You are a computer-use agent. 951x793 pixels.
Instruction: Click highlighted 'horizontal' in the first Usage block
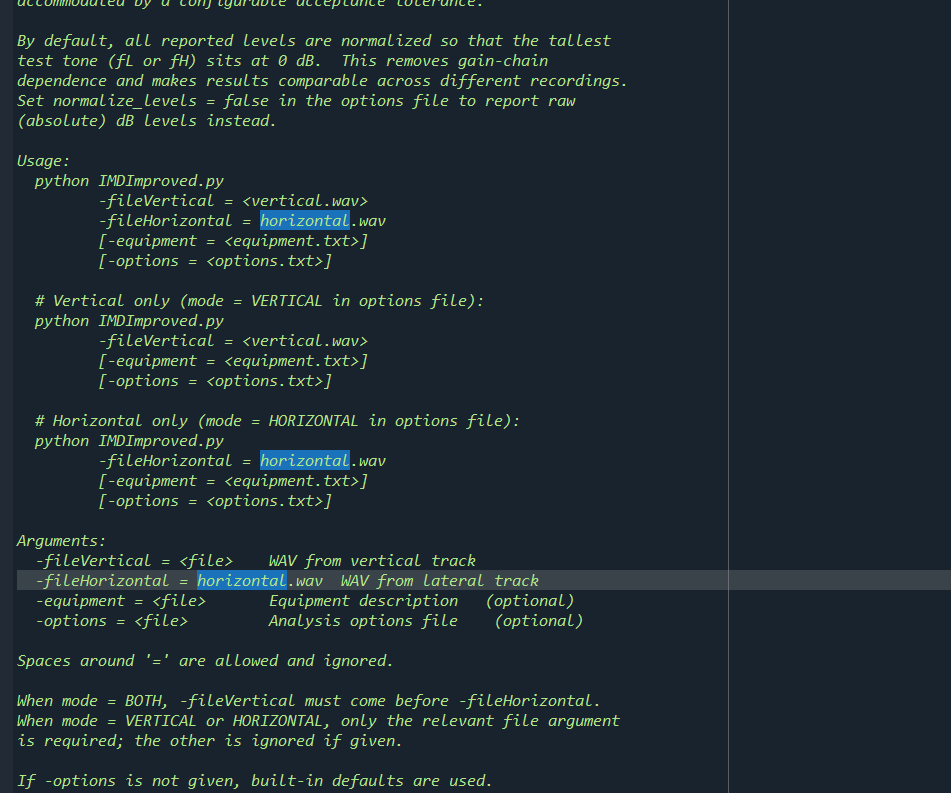point(305,221)
